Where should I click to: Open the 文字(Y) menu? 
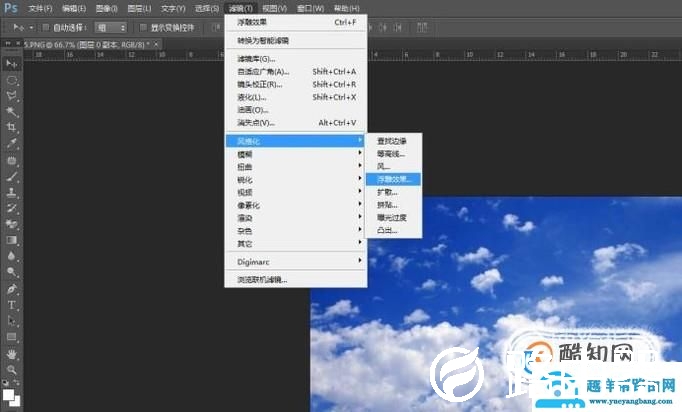point(173,8)
